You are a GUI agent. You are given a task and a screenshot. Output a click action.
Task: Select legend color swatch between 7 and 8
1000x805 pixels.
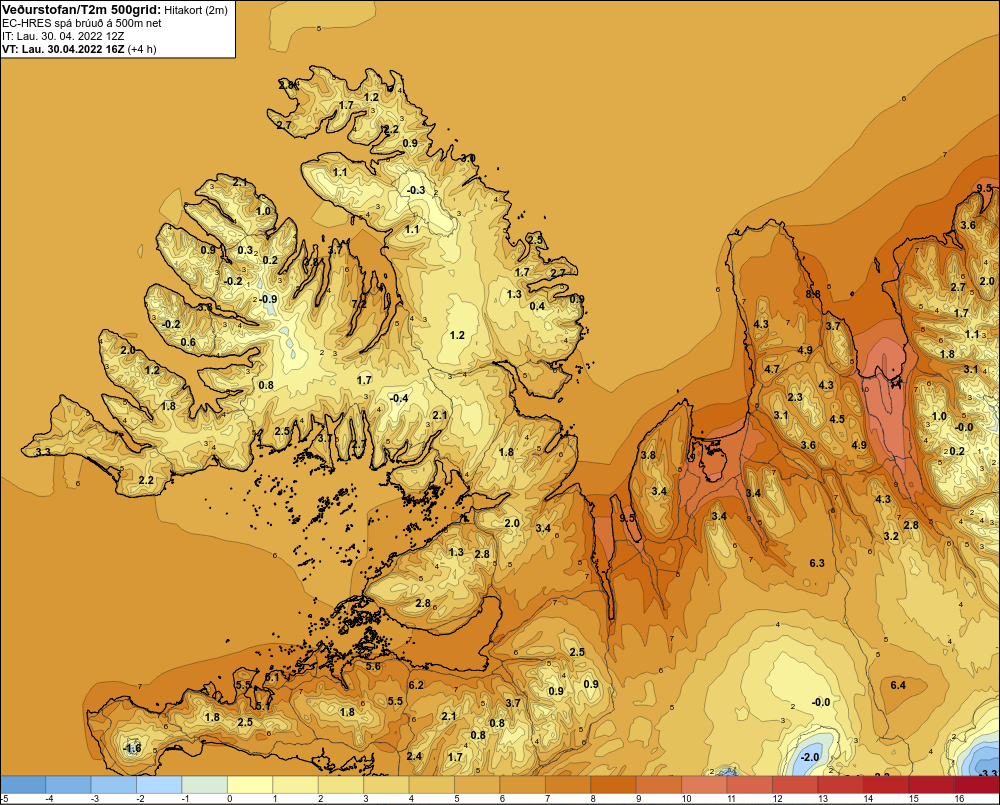568,785
